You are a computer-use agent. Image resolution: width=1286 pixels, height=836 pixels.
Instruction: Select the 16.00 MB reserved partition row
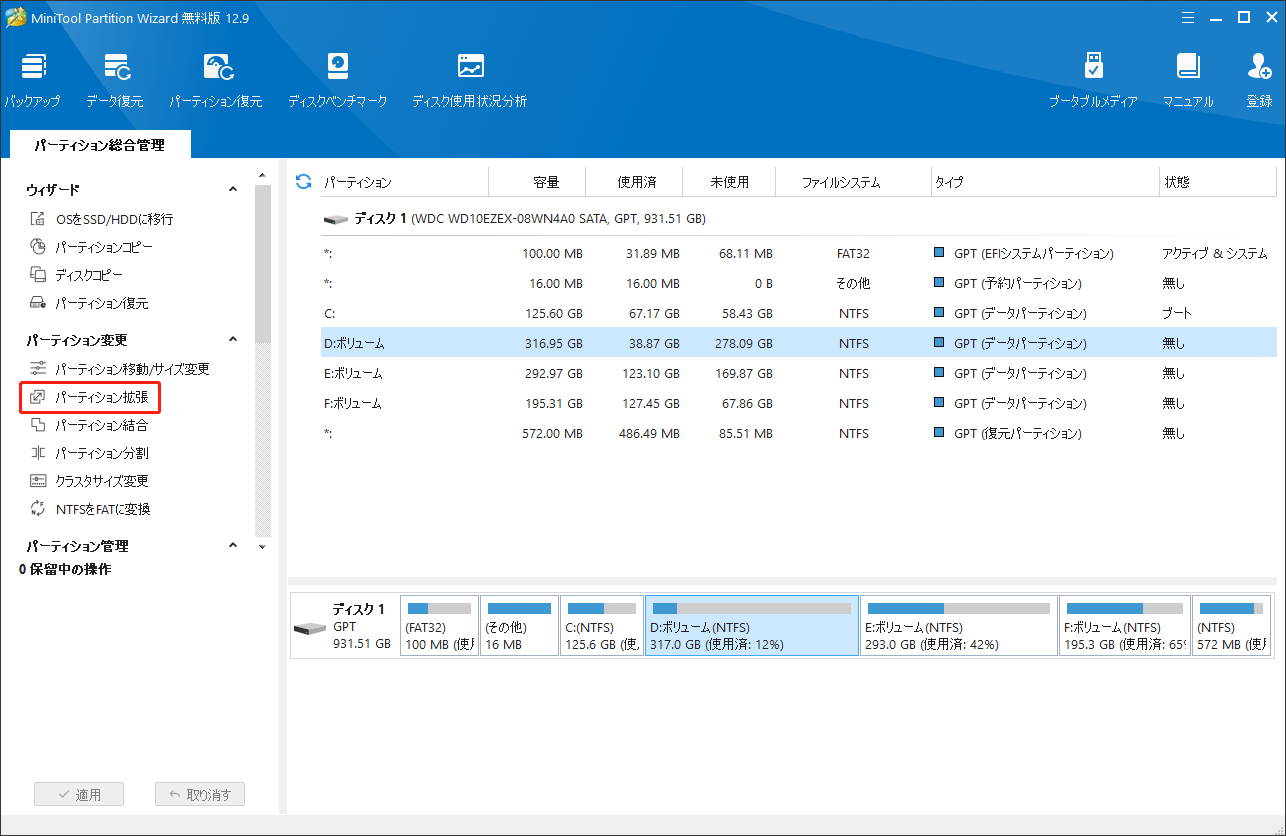pos(798,284)
